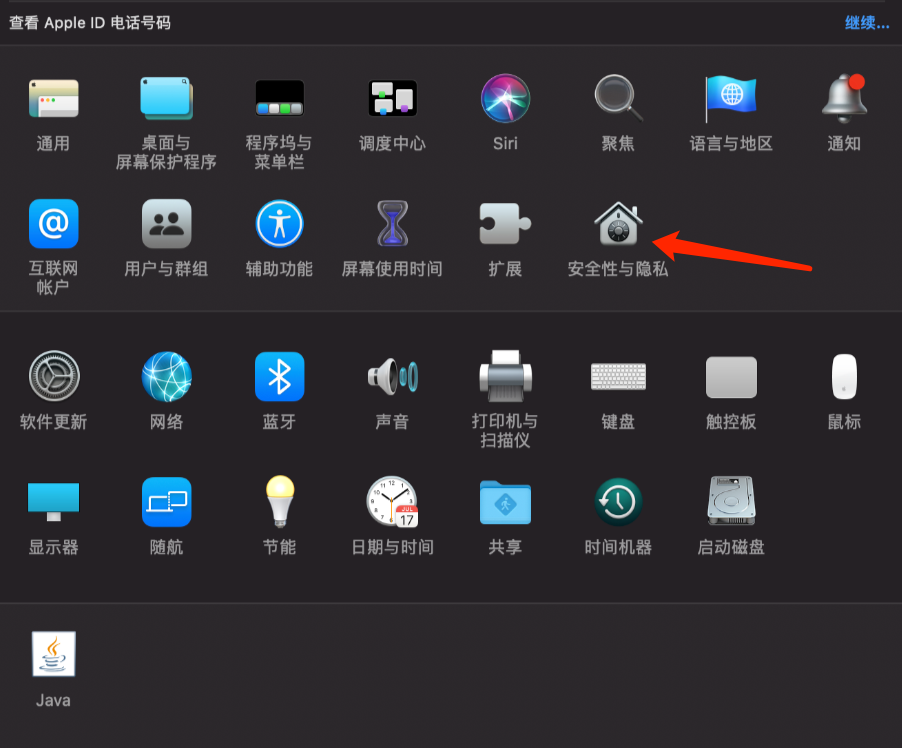
Task: Open 打印机与扫描仪 preferences
Action: click(x=505, y=376)
